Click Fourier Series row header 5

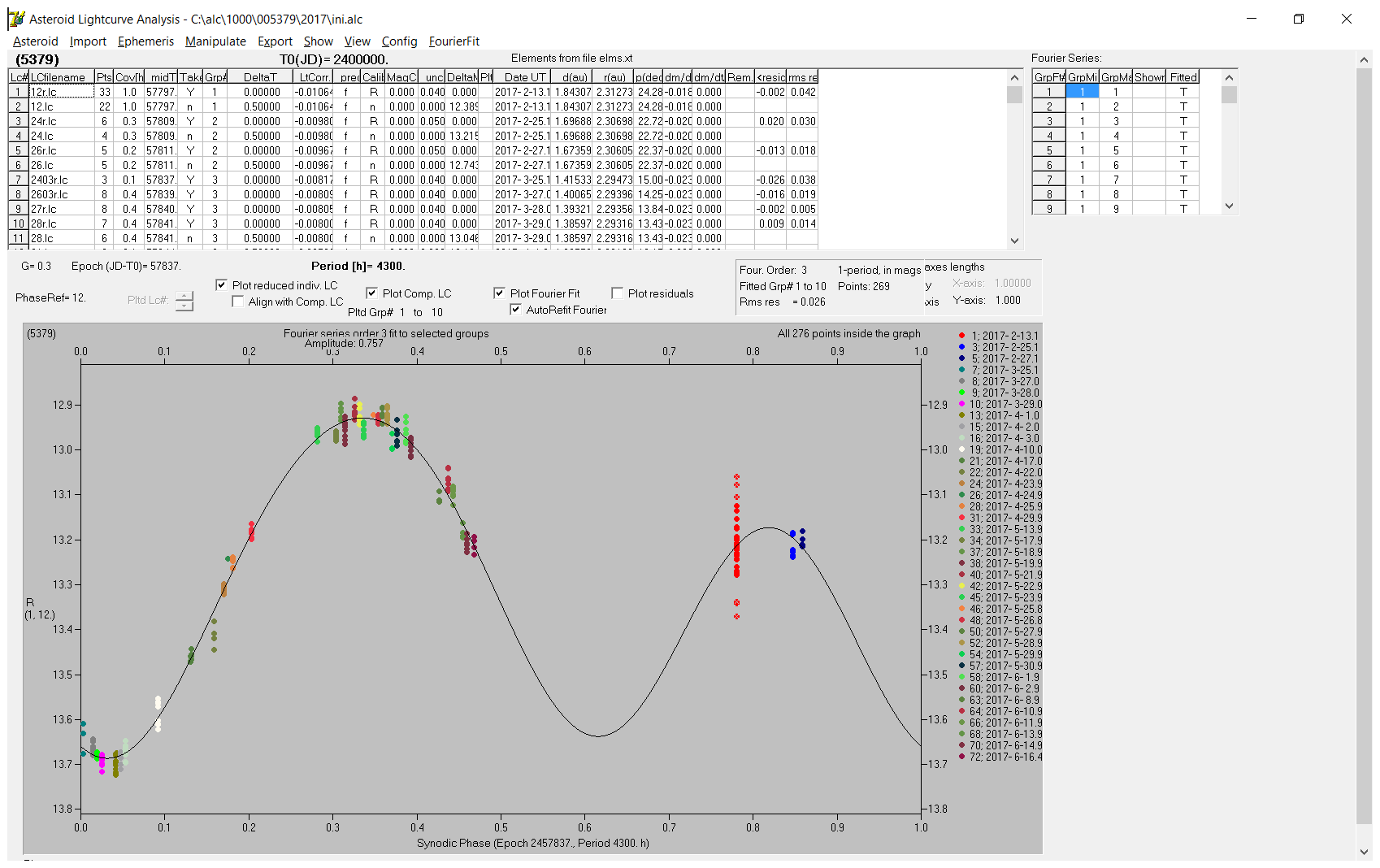(x=1049, y=150)
